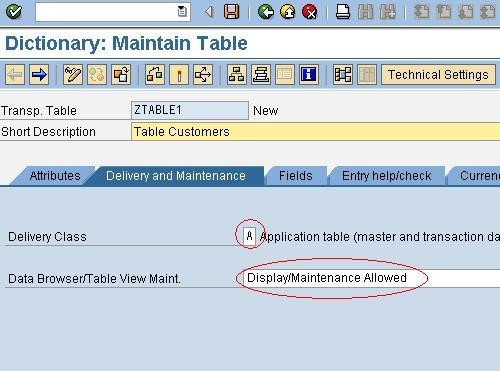The height and width of the screenshot is (371, 500).
Task: Click the Other Object icon
Action: click(121, 74)
